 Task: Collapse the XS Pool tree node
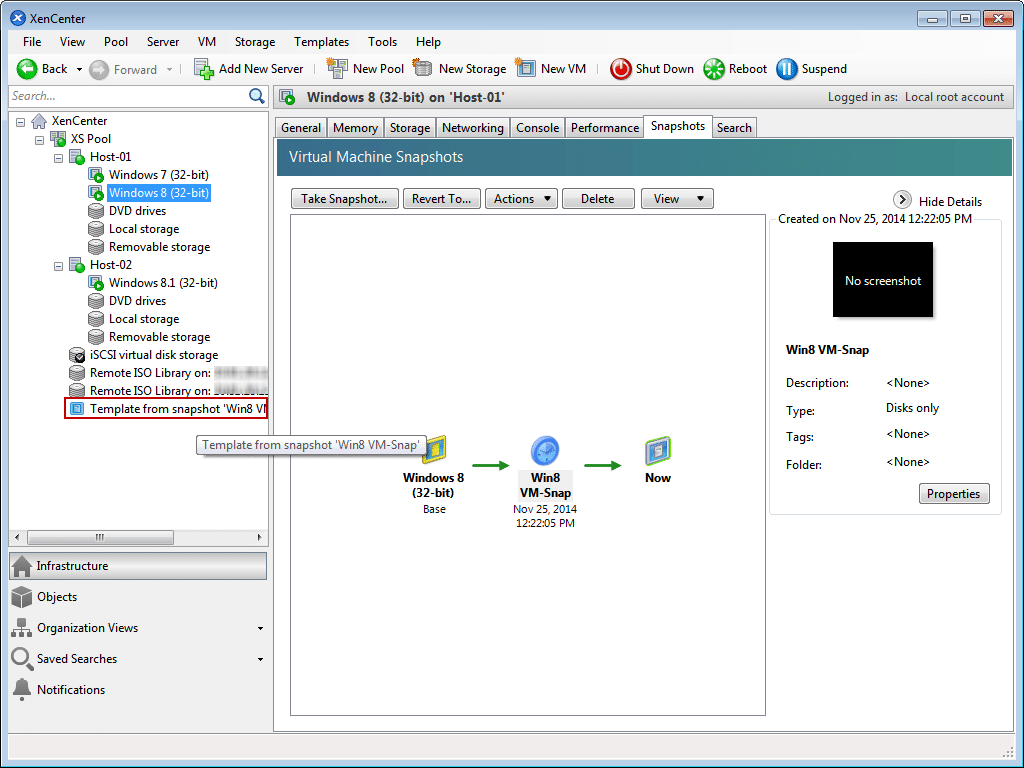coord(40,140)
